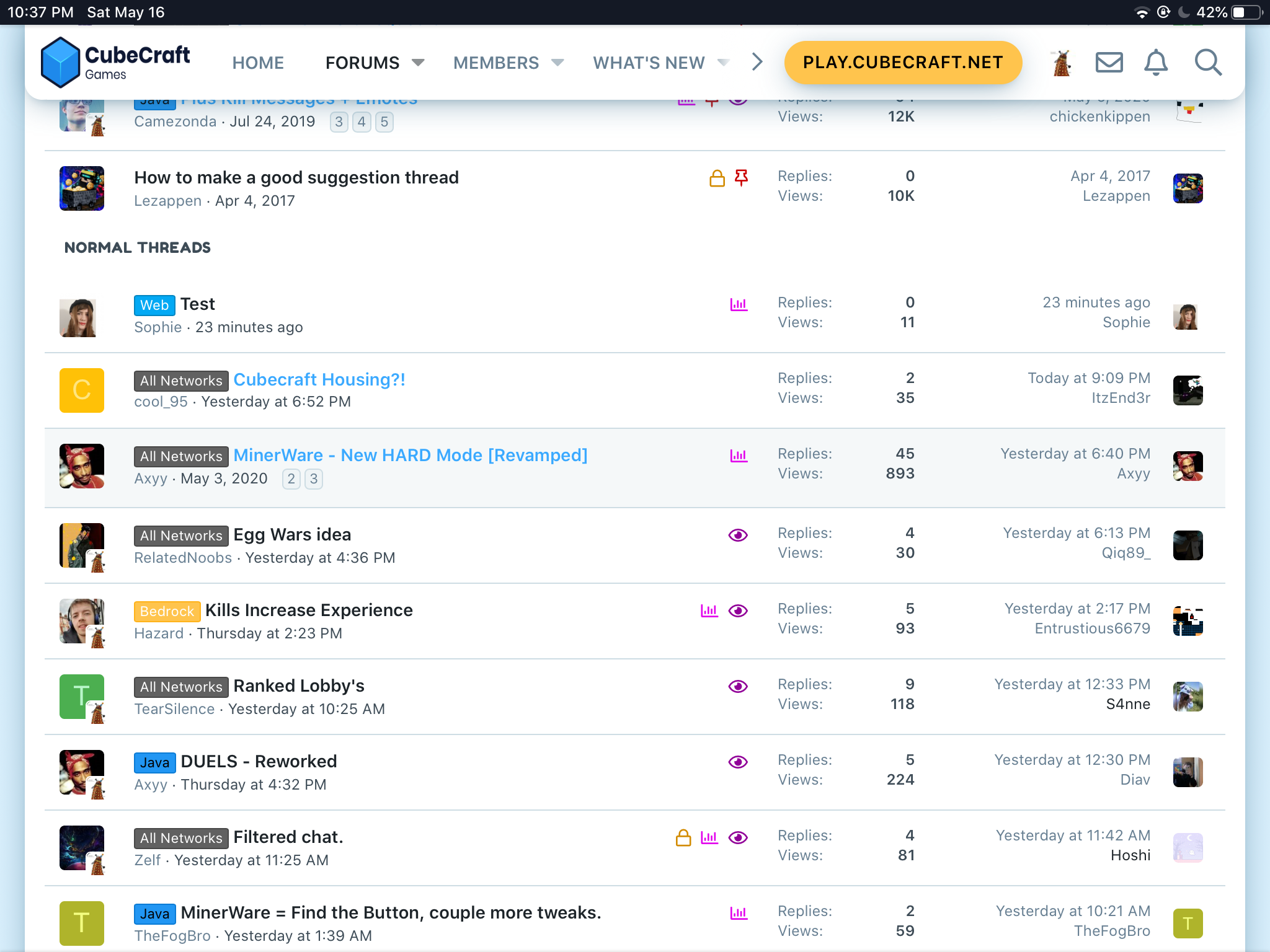Open Qiq89_'s last-poster avatar
1270x952 pixels.
click(x=1188, y=545)
